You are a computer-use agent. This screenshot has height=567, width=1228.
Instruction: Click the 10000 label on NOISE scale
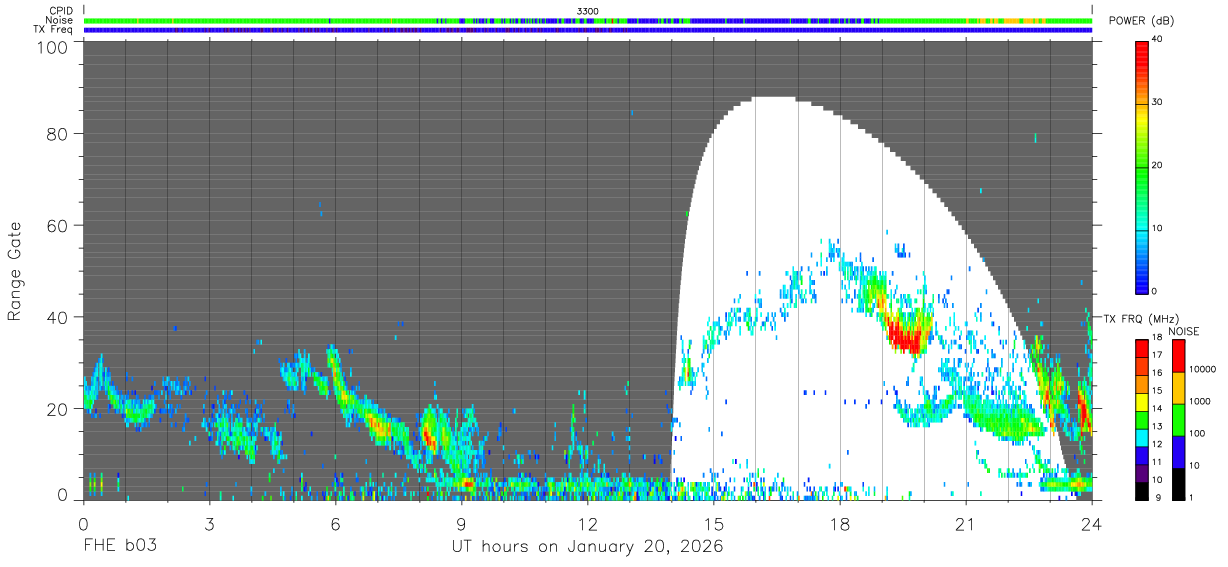[x=1202, y=370]
